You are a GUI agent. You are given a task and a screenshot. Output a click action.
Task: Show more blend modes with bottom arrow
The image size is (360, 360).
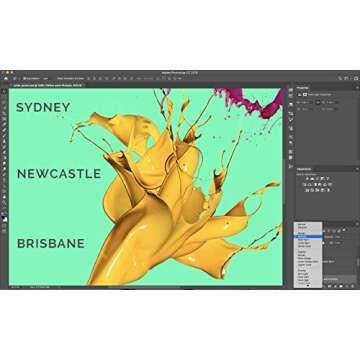tap(308, 286)
